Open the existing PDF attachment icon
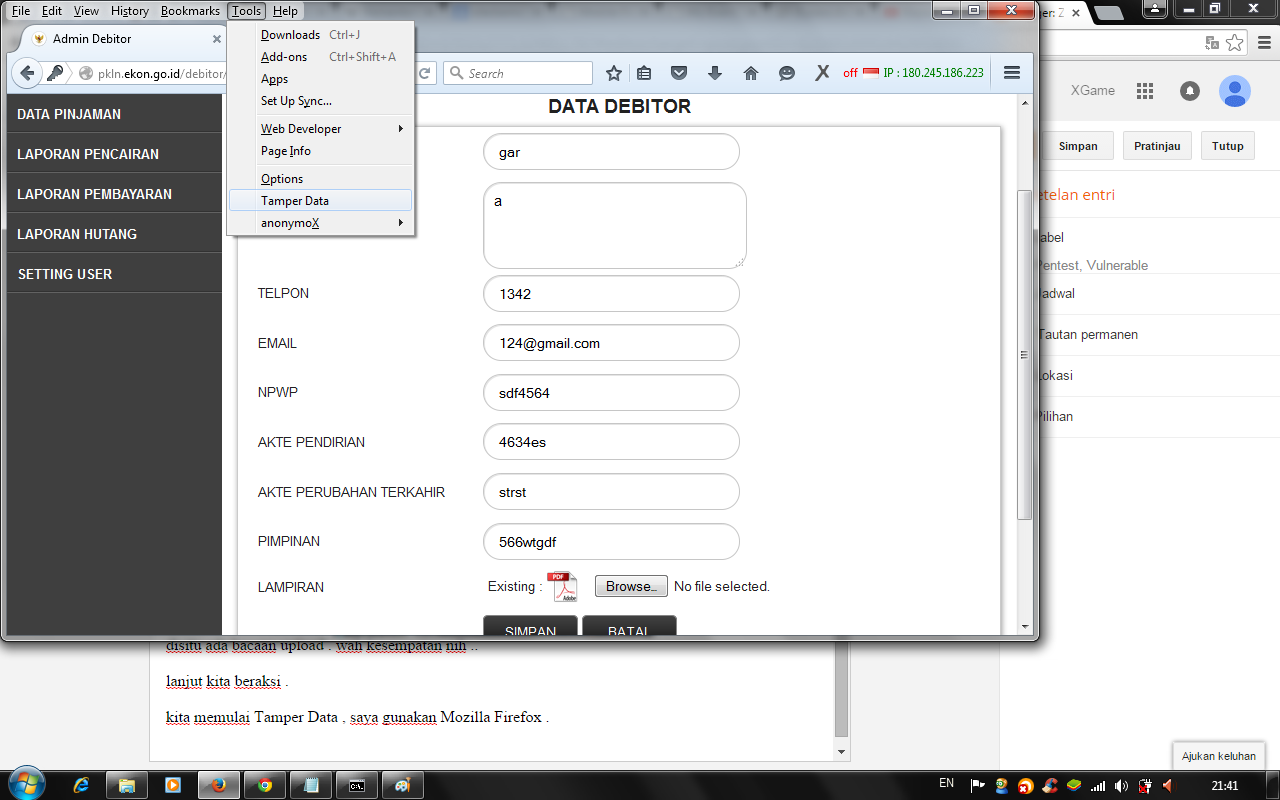Viewport: 1280px width, 800px height. (563, 586)
